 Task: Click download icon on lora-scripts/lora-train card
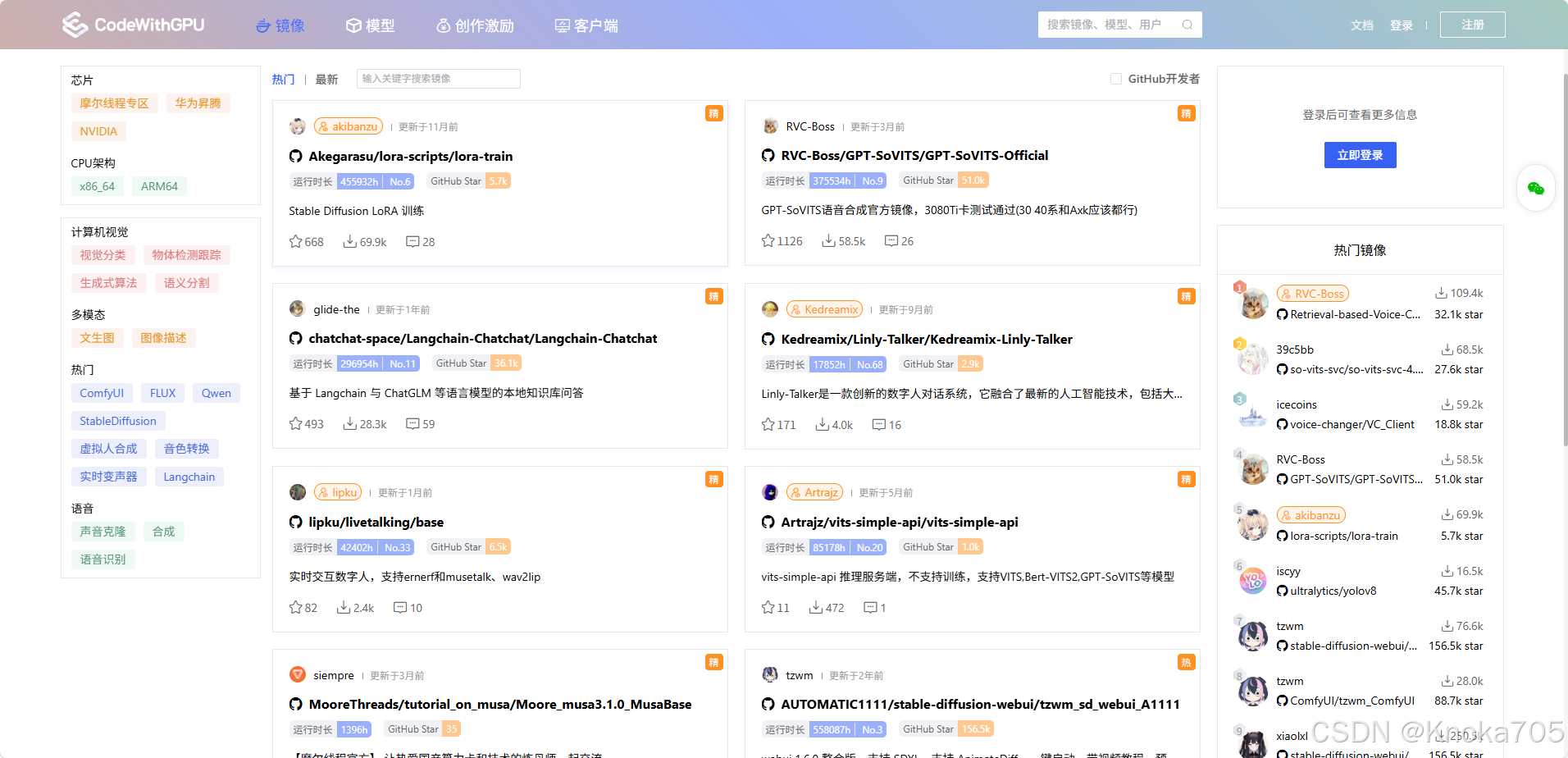[x=349, y=241]
